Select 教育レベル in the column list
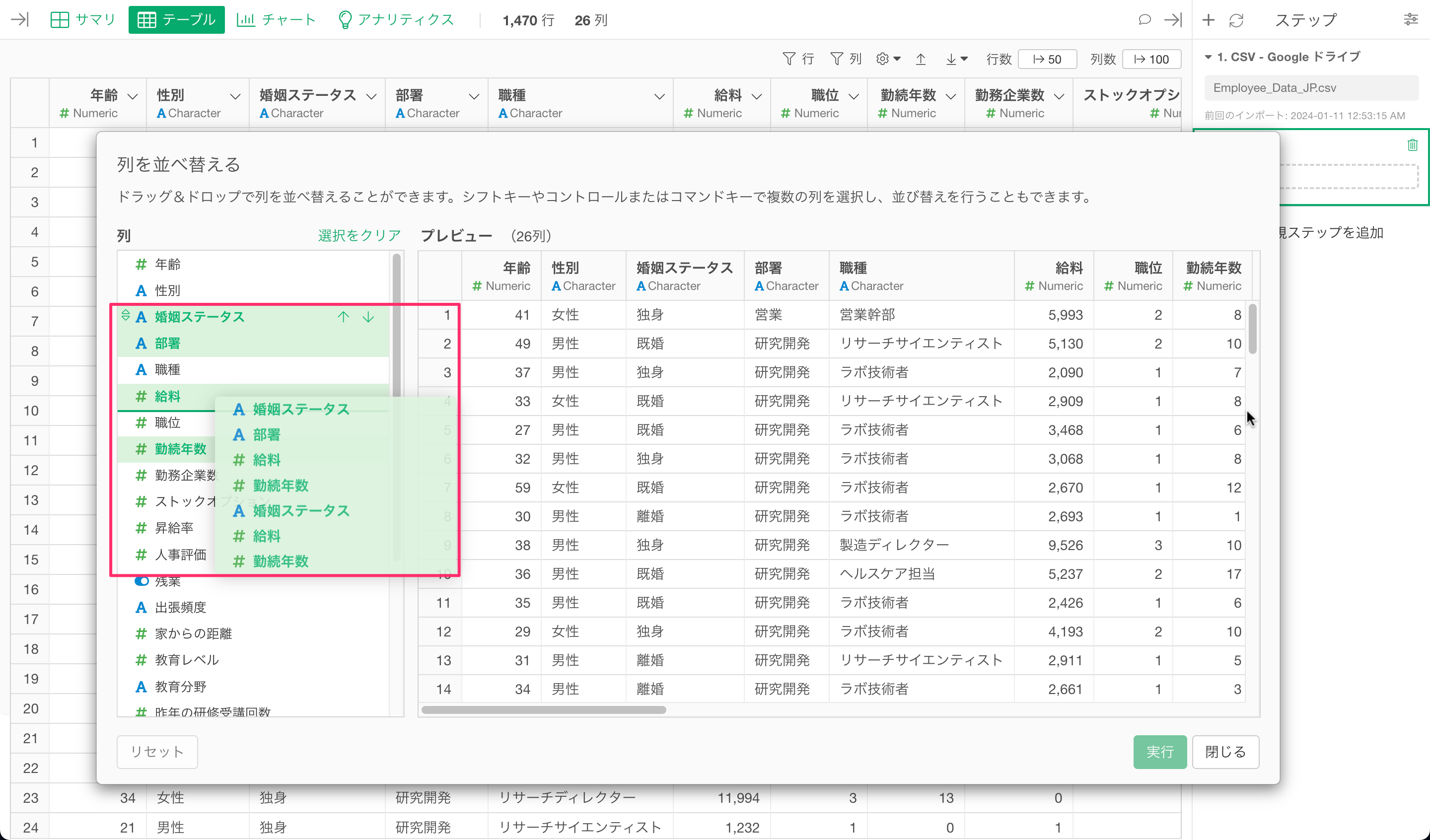The image size is (1430, 840). 253,660
